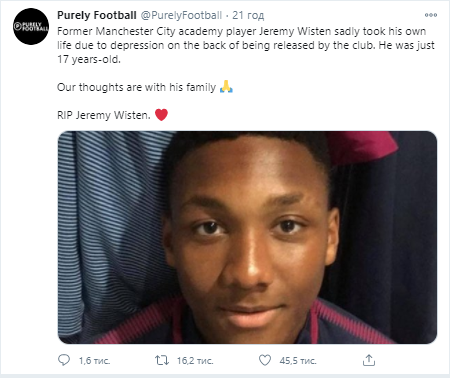This screenshot has width=450, height=378.
Task: Click the 'RIP Jeremy Wisten.' text line
Action: pyautogui.click(x=104, y=115)
